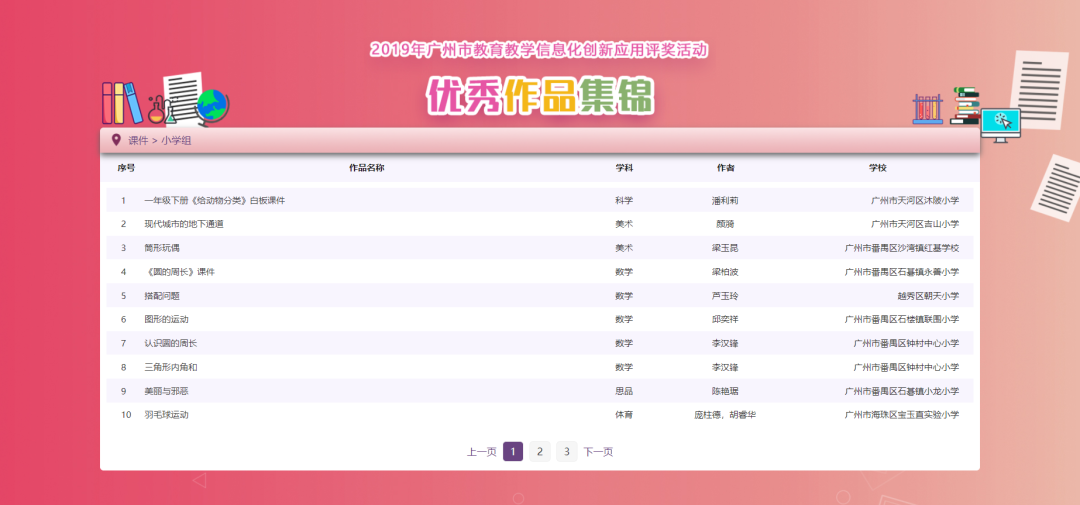This screenshot has height=505, width=1080.
Task: Click subject 思品 in row 9
Action: (624, 391)
